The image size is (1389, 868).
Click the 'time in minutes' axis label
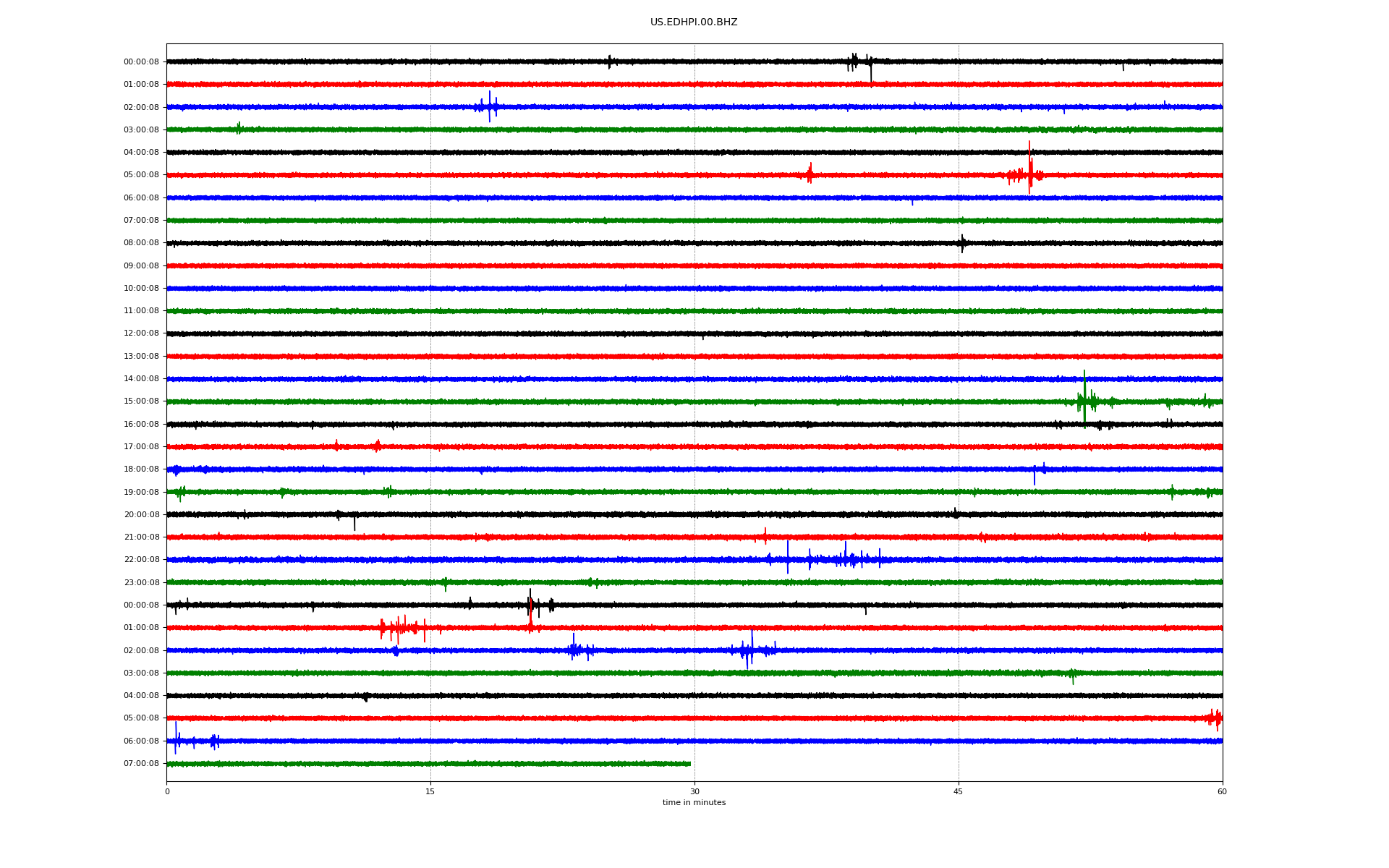(694, 802)
